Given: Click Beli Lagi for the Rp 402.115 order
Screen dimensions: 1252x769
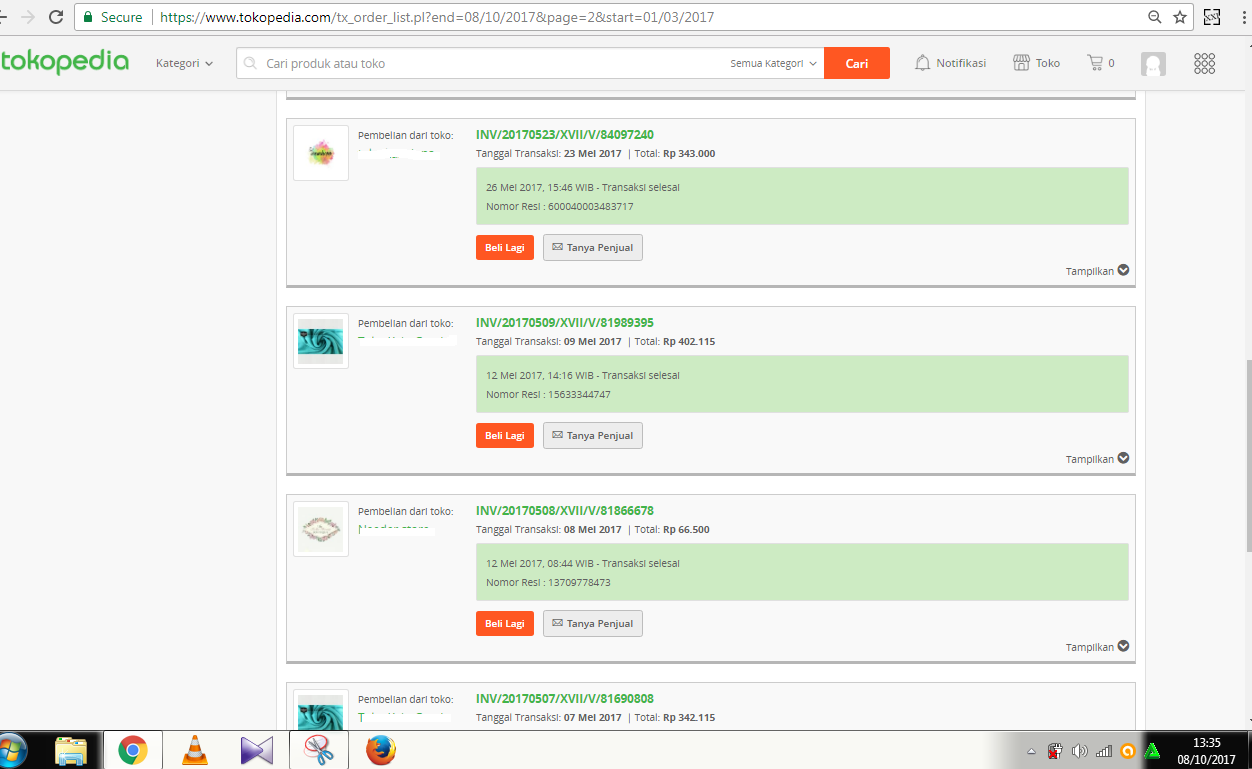Looking at the screenshot, I should tap(505, 435).
